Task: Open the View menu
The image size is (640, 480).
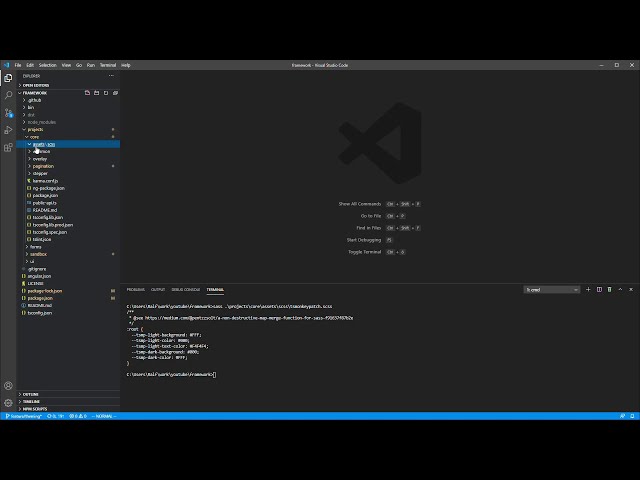Action: click(66, 65)
